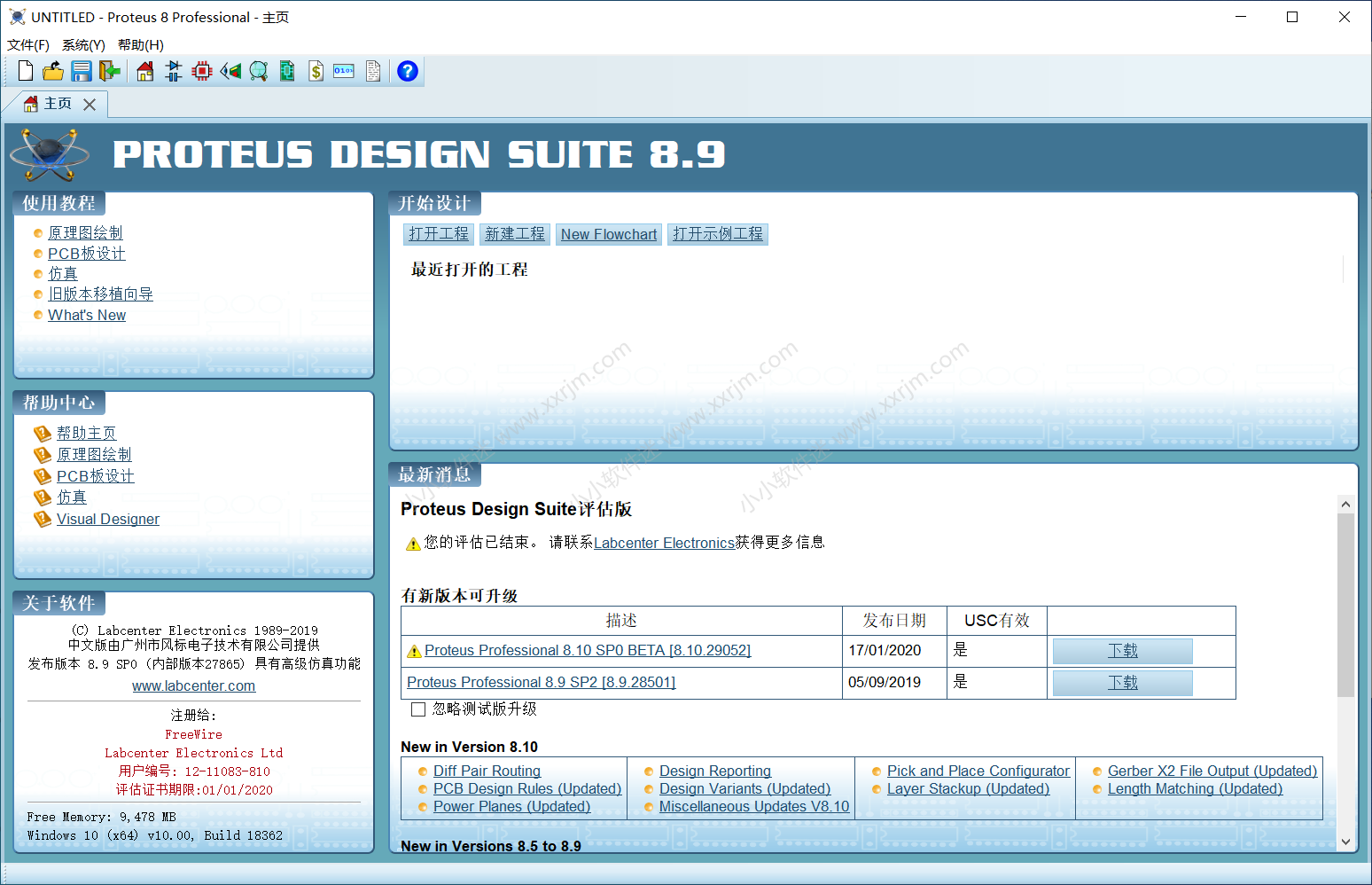Image resolution: width=1372 pixels, height=885 pixels.
Task: Open the 帮助主页 help link
Action: click(x=87, y=433)
